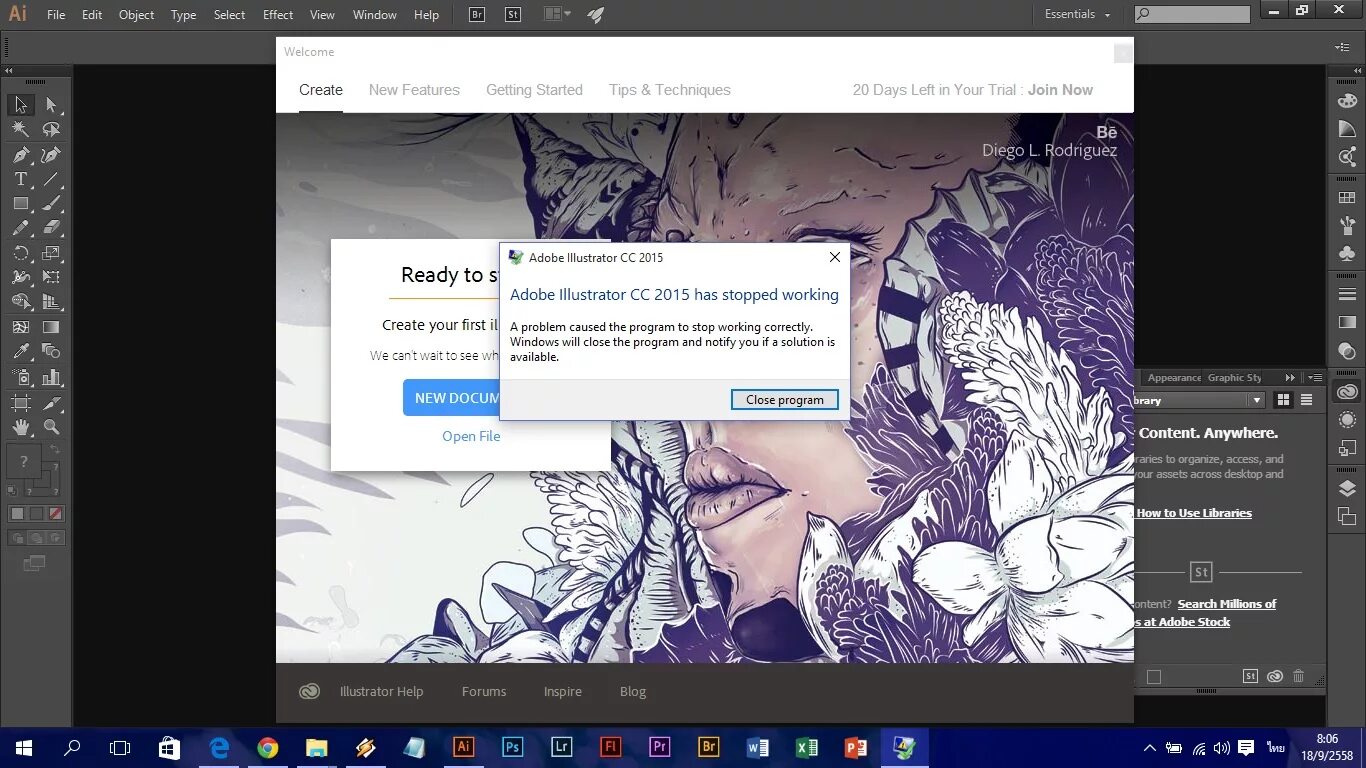Select the Rectangle tool

tap(20, 201)
